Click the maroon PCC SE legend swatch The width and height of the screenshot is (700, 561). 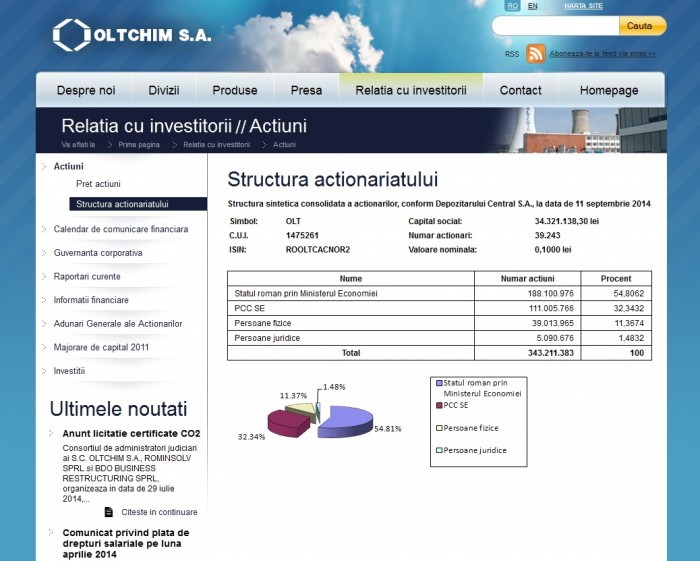click(439, 405)
